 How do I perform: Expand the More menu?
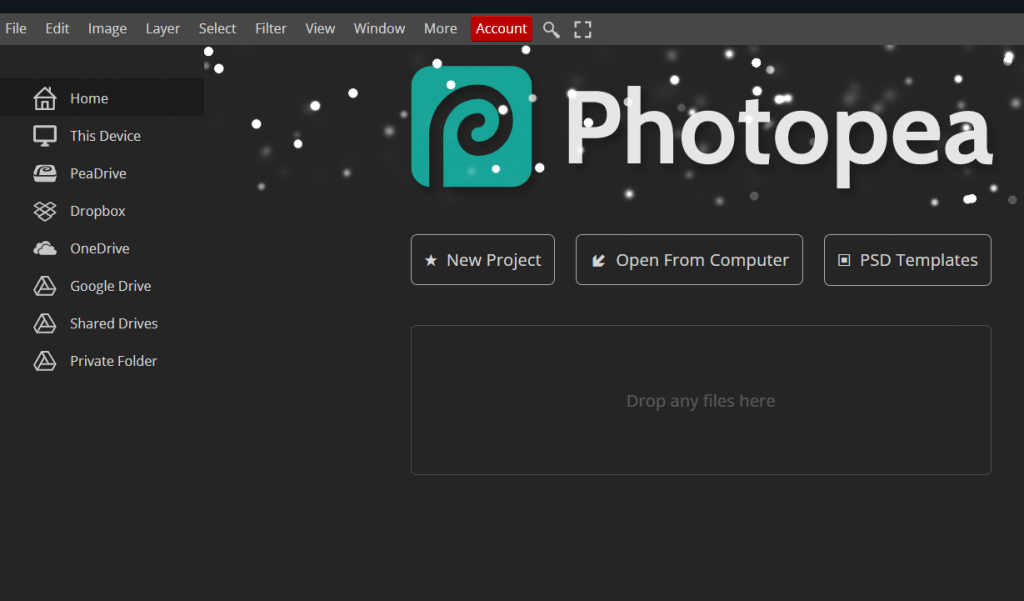(x=440, y=28)
